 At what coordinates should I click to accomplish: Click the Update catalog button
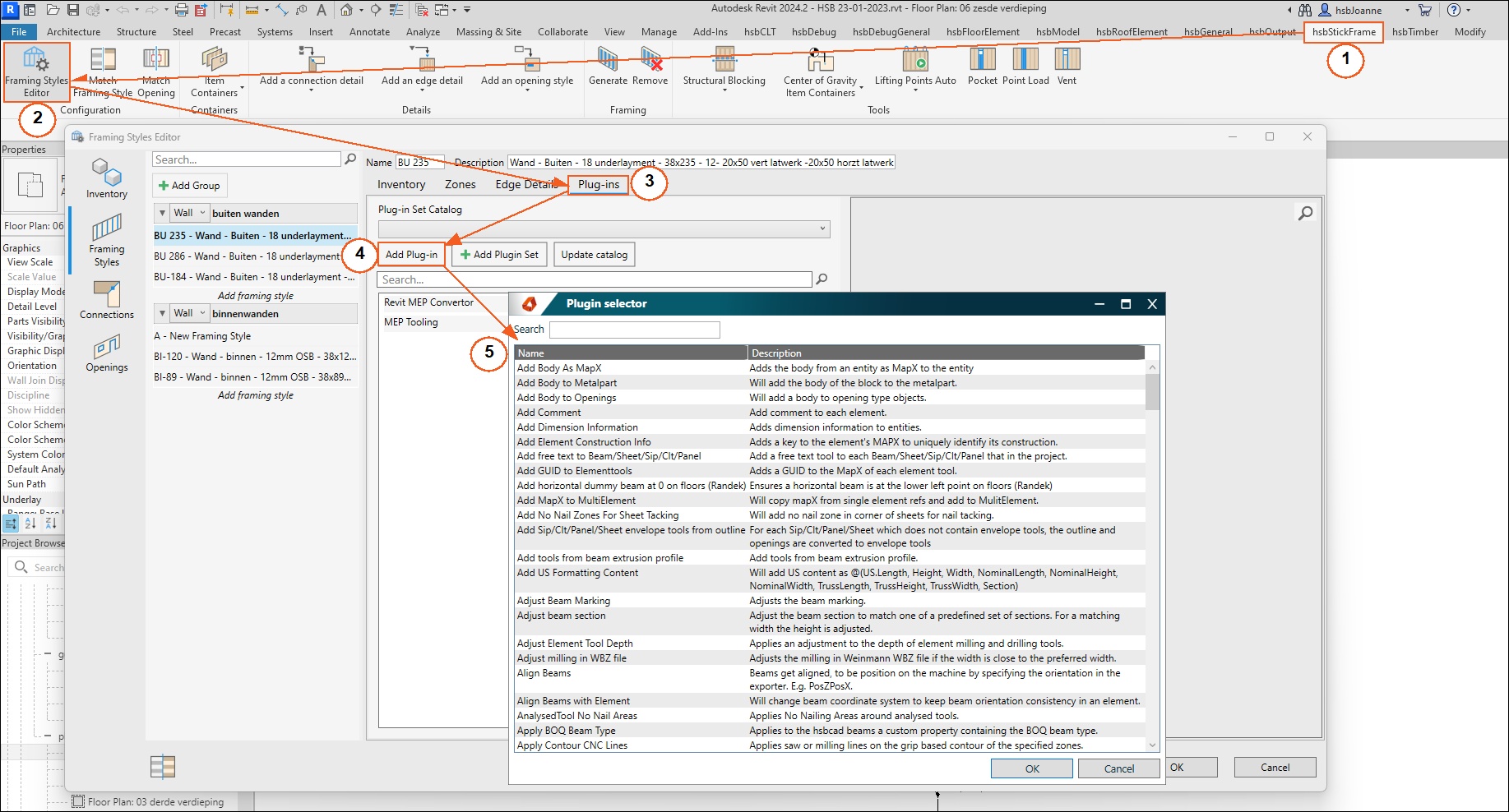pyautogui.click(x=595, y=255)
